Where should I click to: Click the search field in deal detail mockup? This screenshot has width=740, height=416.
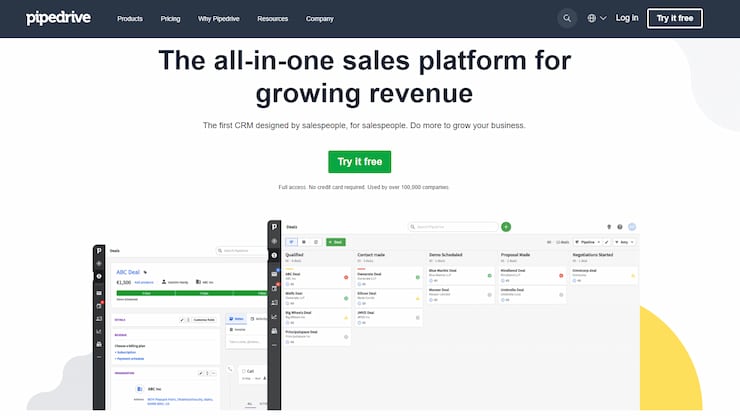pos(242,251)
